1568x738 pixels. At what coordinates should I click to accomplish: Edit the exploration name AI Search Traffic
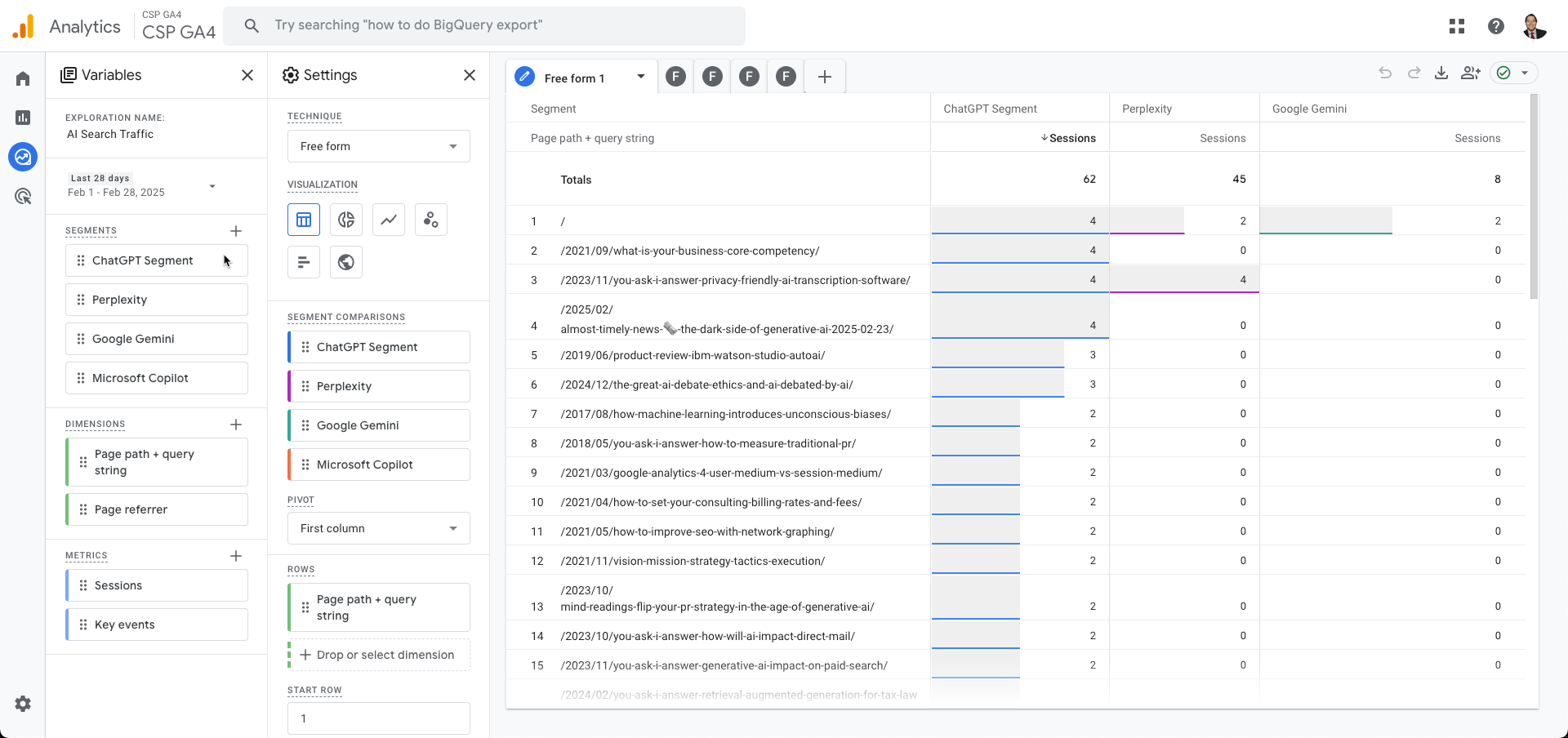pyautogui.click(x=110, y=134)
